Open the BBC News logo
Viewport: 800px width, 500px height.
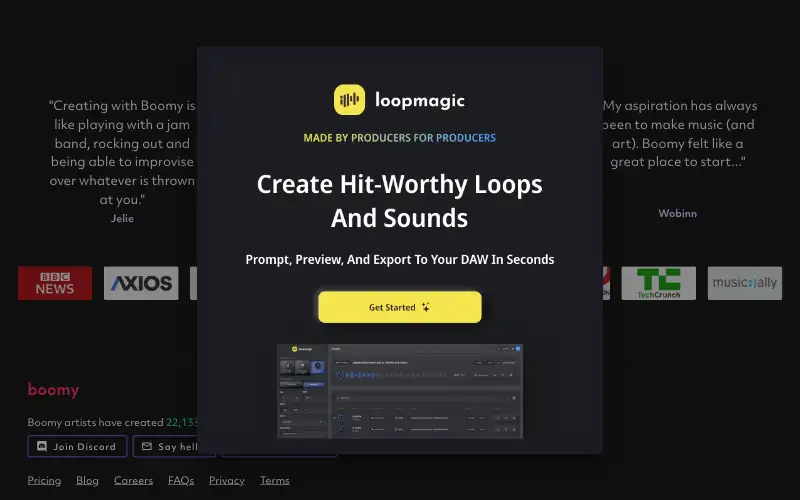pyautogui.click(x=55, y=283)
